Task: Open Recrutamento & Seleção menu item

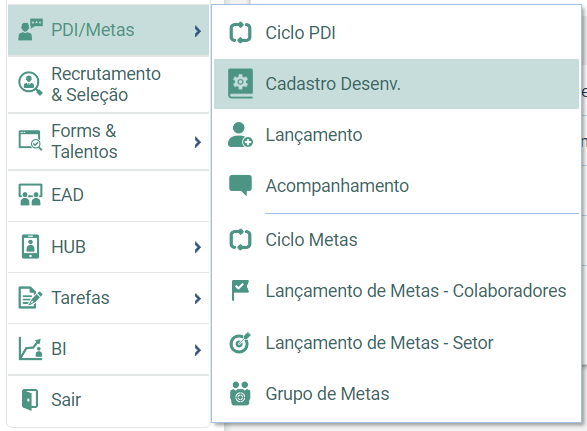Action: point(108,85)
